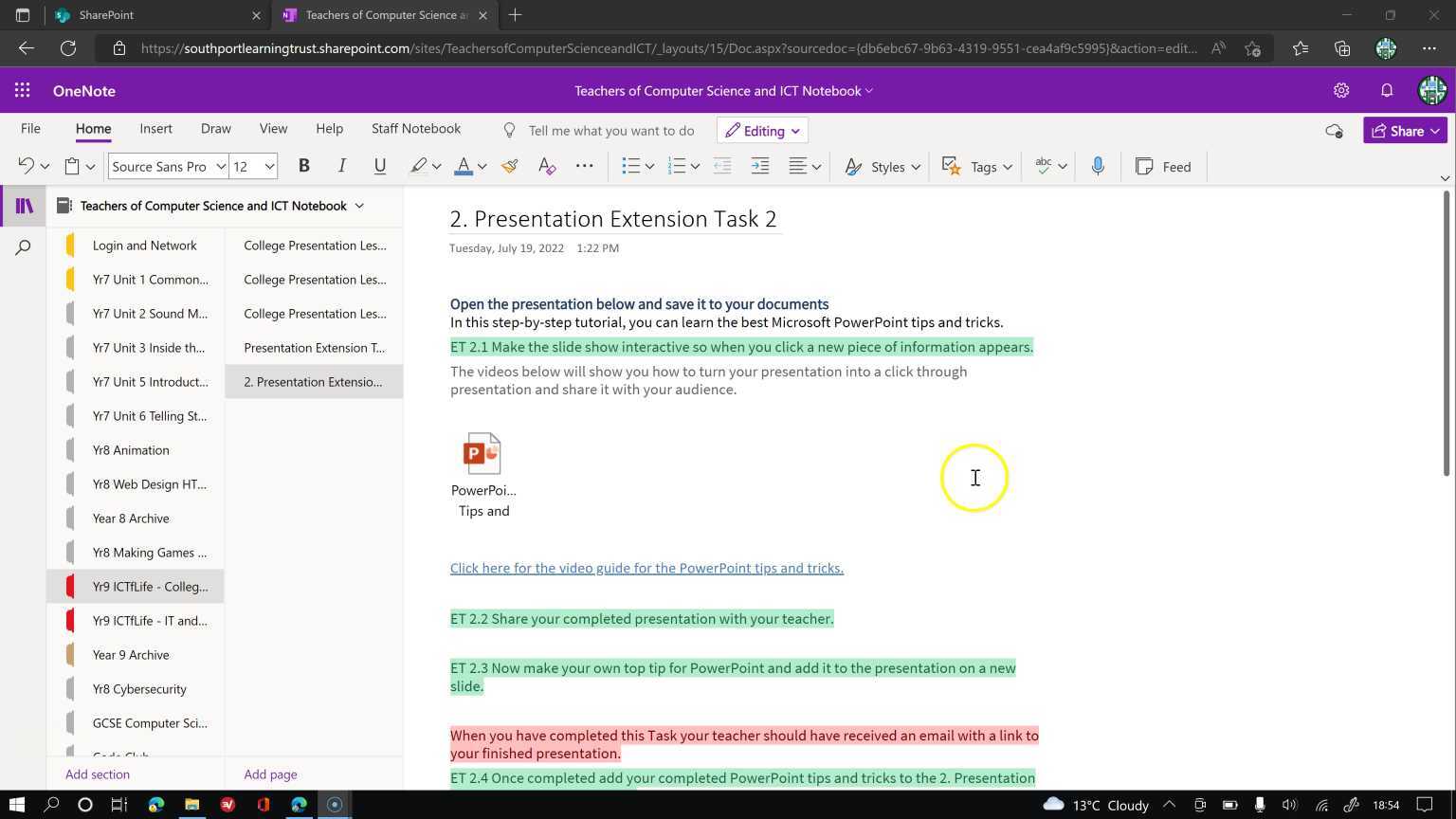Open the OneNote settings gear
Image resolution: width=1456 pixels, height=819 pixels.
click(x=1340, y=91)
